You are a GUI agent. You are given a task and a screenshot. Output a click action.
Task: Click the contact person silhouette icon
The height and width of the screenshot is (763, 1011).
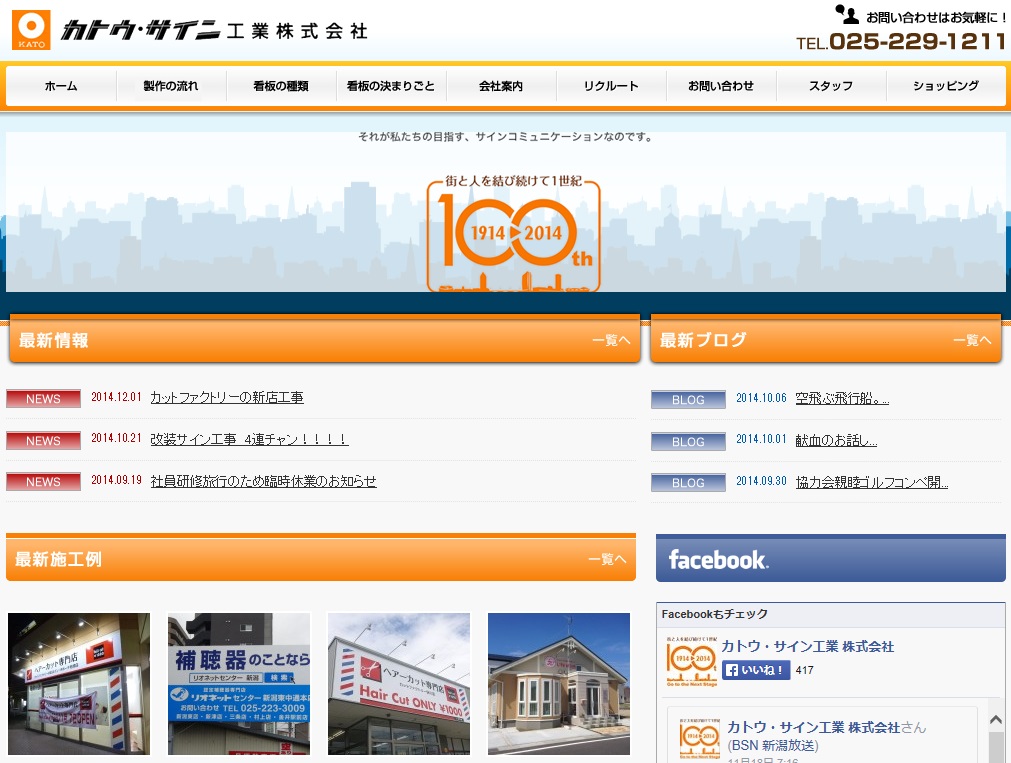coord(847,15)
